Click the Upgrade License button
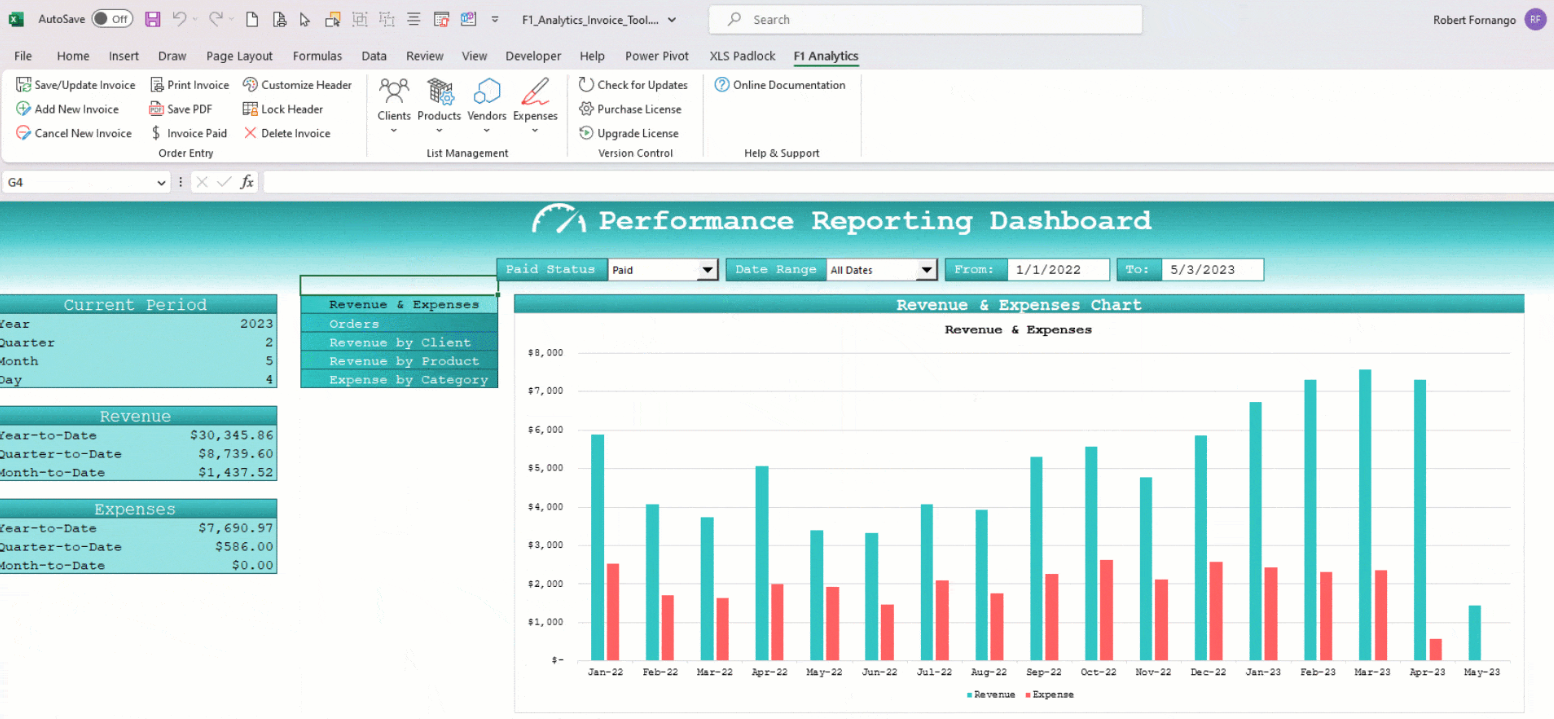The width and height of the screenshot is (1554, 719). click(x=629, y=133)
